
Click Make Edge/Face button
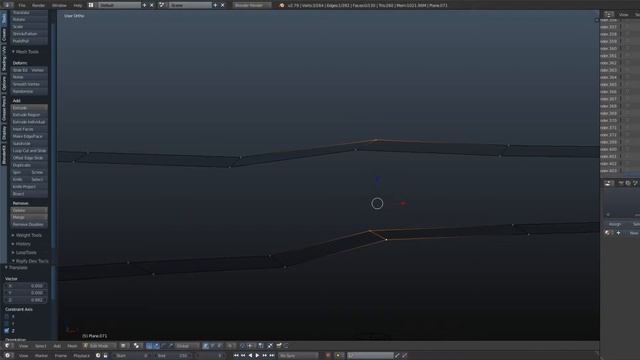click(x=29, y=136)
